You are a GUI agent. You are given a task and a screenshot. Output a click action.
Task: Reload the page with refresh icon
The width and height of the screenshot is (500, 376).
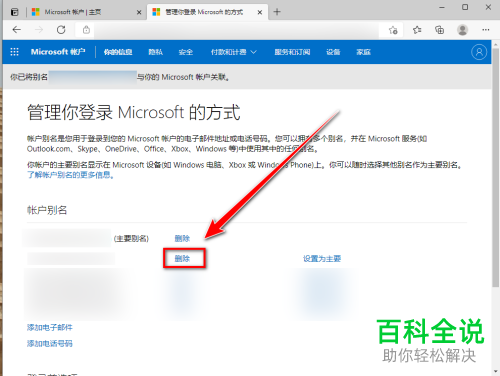[x=61, y=30]
